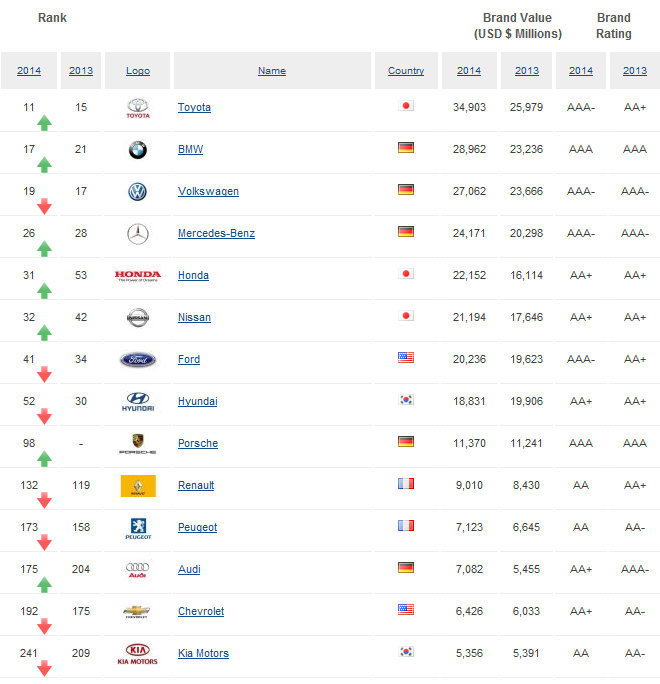Sort by 2013 Brand Rating header
Screen dimensions: 660x684
634,71
